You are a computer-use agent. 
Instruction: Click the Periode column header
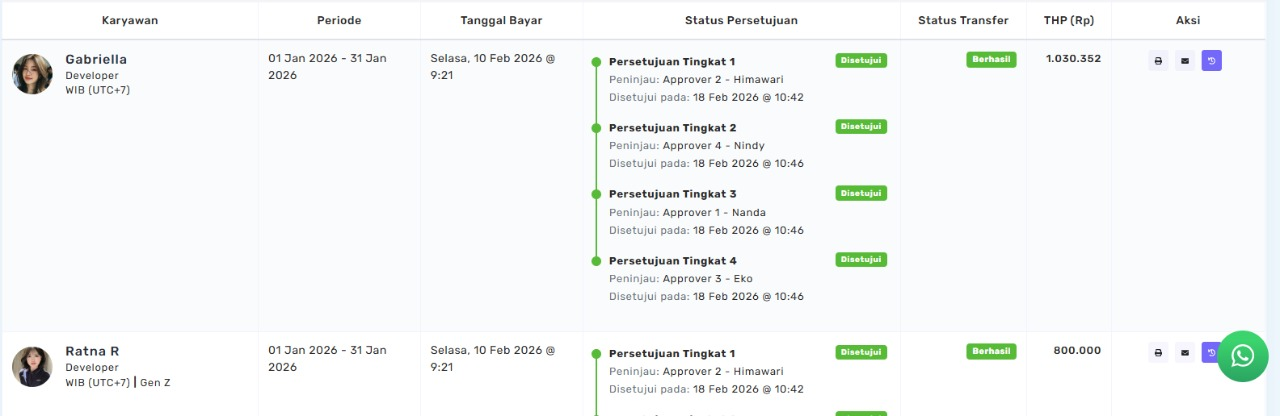coord(339,20)
